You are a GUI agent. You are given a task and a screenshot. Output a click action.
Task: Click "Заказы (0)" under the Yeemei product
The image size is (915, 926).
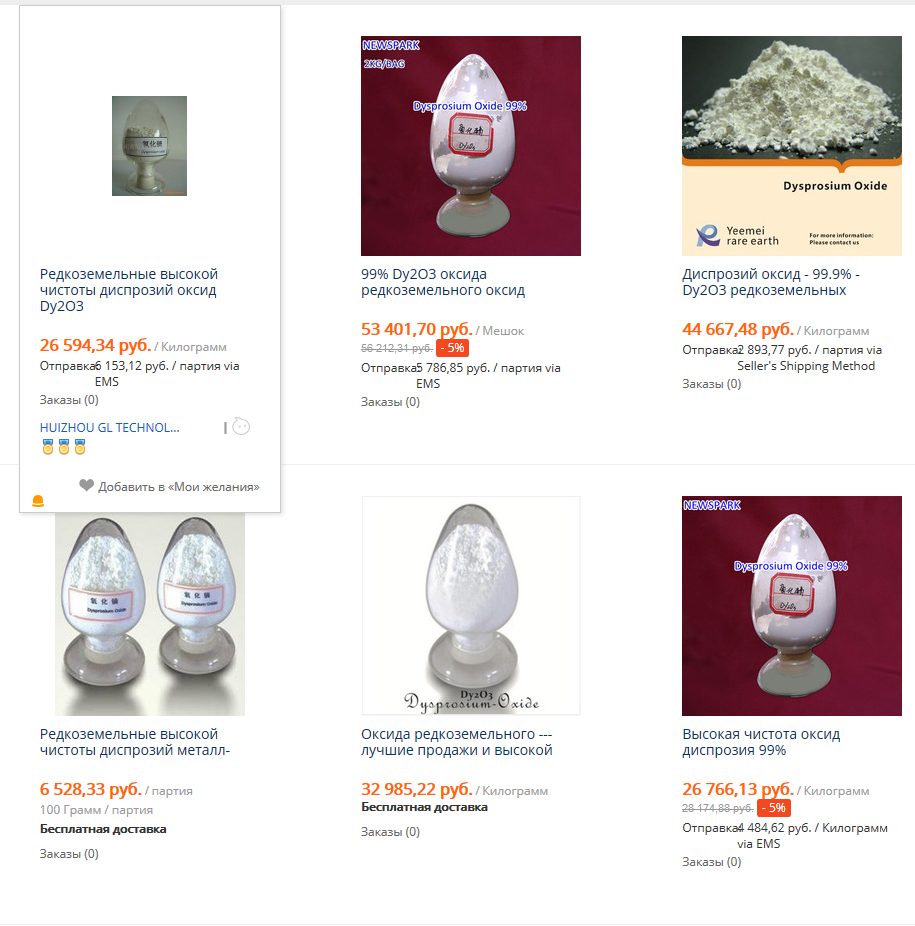point(711,384)
